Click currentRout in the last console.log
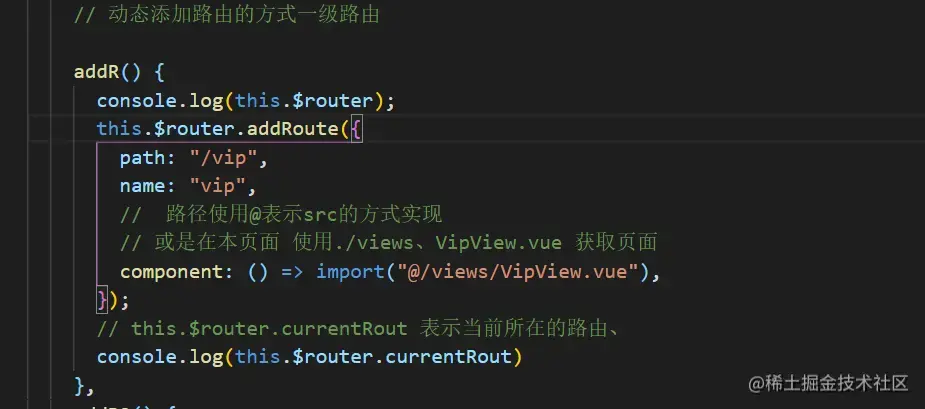This screenshot has width=925, height=409. pos(448,356)
